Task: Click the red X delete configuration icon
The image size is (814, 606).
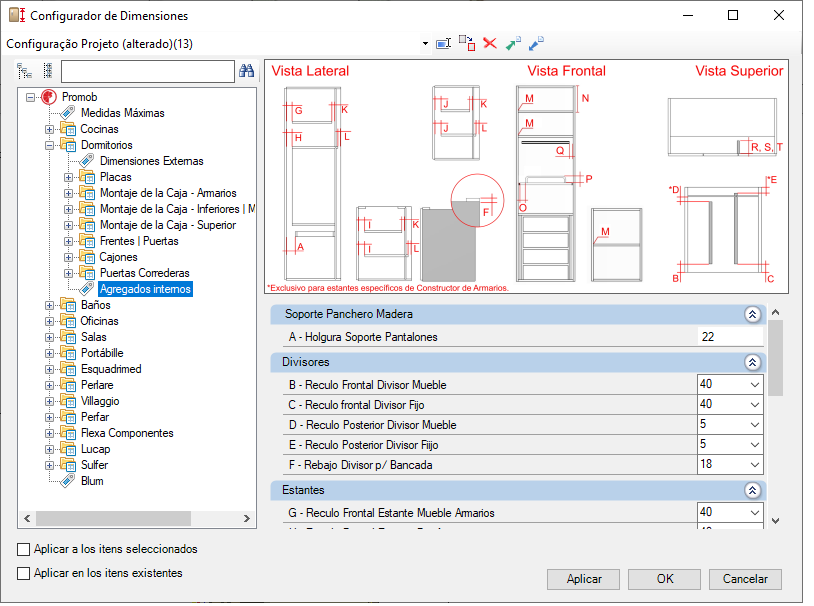Action: click(x=490, y=43)
